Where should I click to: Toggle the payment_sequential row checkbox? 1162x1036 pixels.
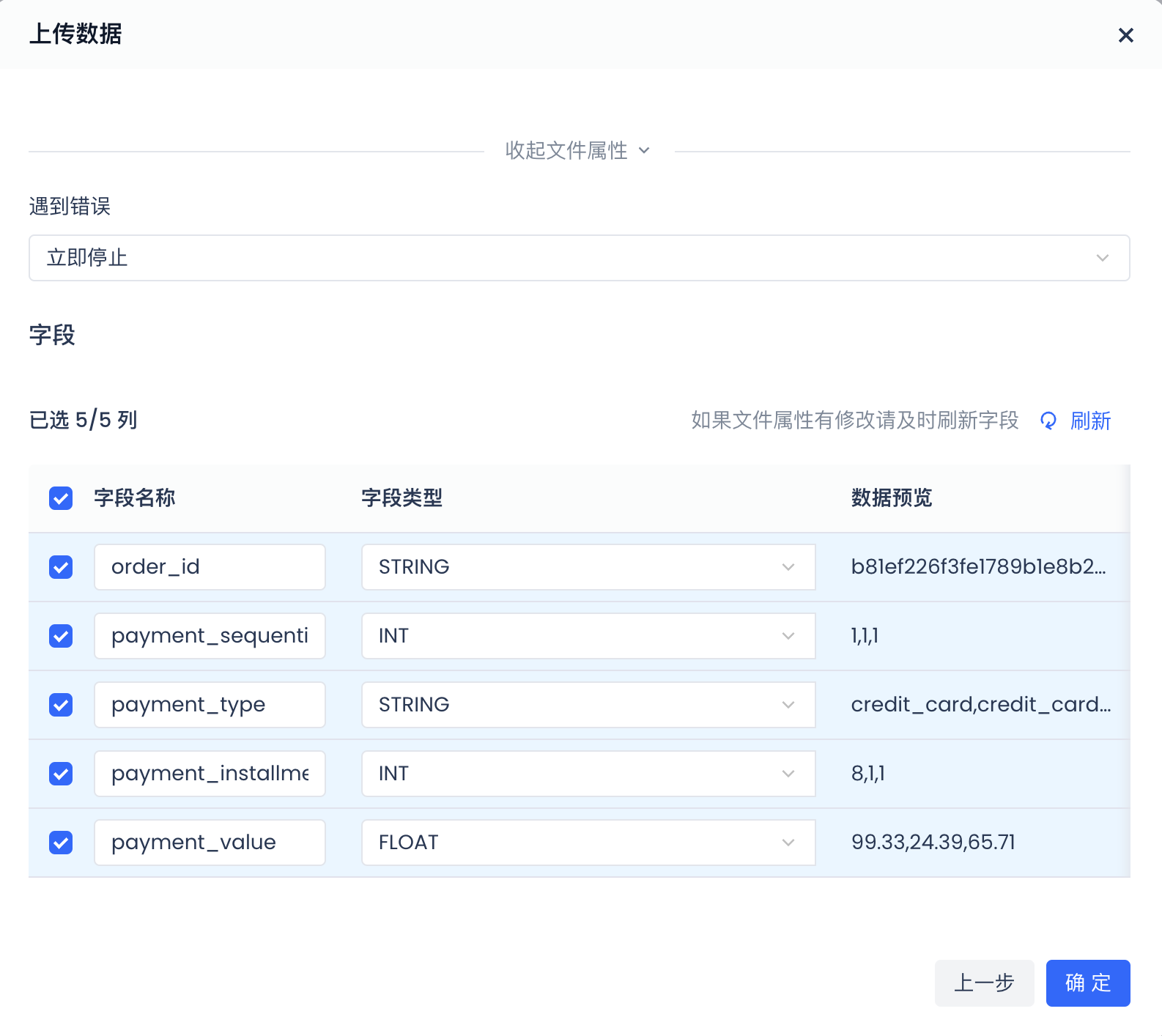[x=61, y=636]
